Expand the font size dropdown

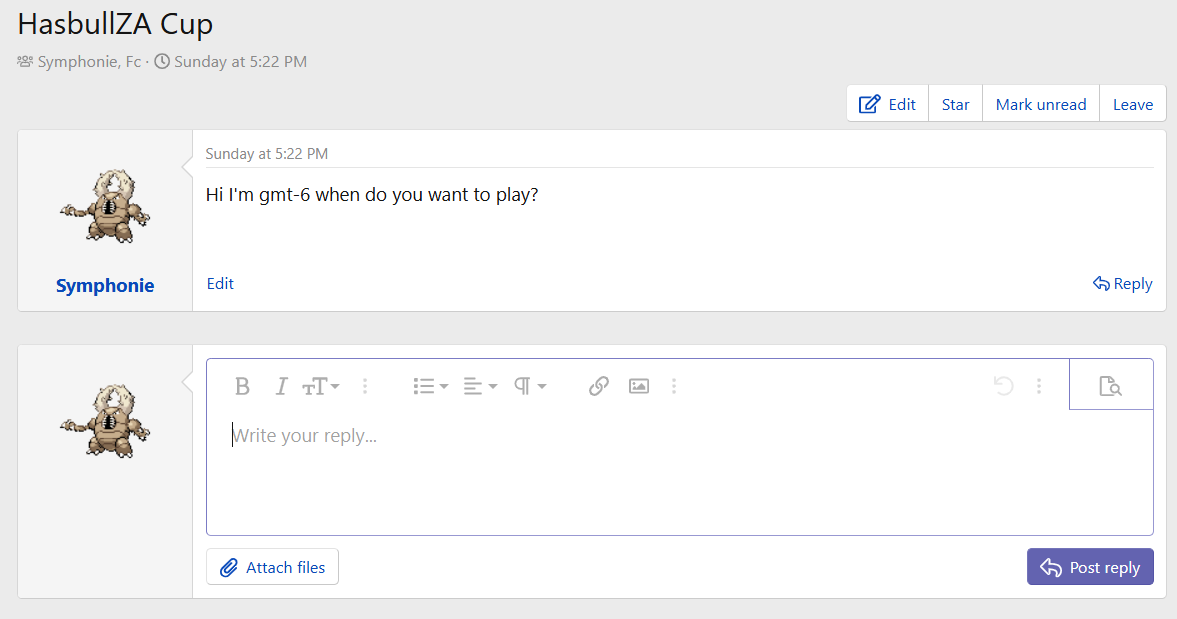321,386
